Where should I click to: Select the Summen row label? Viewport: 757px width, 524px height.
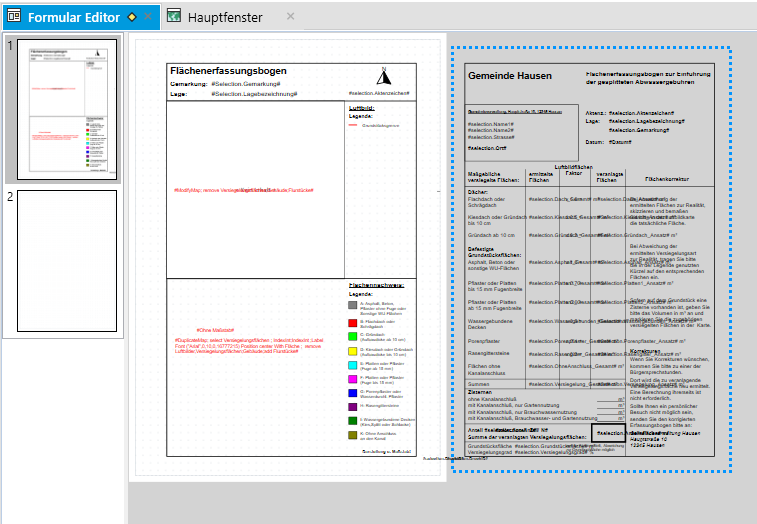478,384
